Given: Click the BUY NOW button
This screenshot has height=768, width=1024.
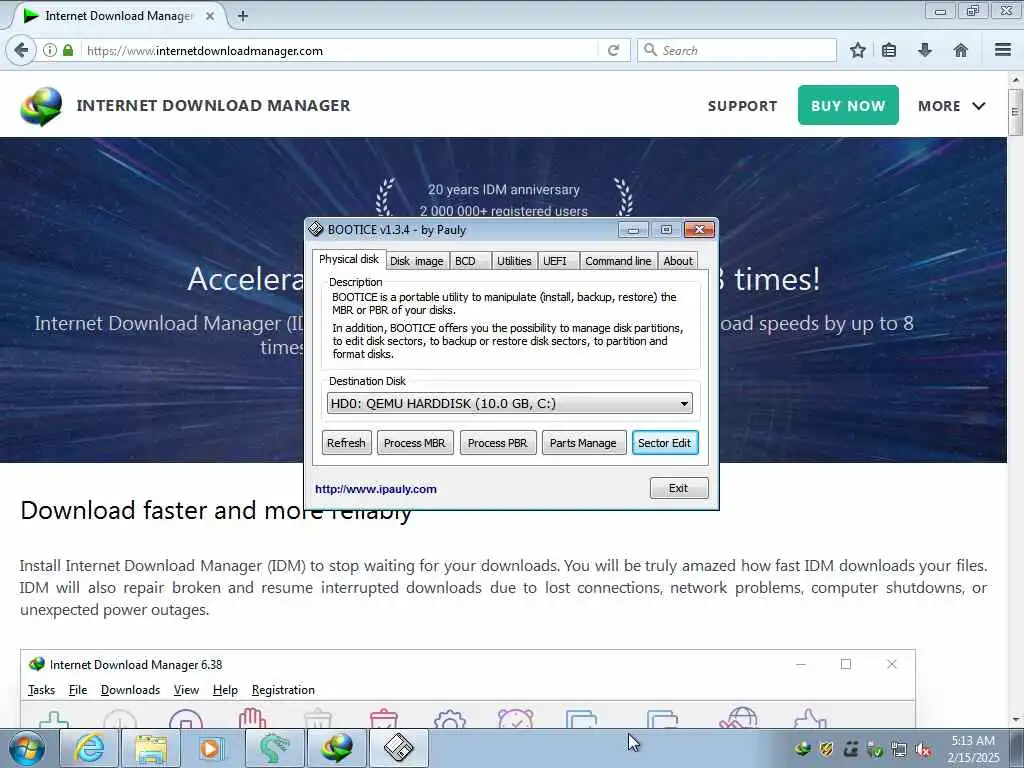Looking at the screenshot, I should tap(848, 105).
